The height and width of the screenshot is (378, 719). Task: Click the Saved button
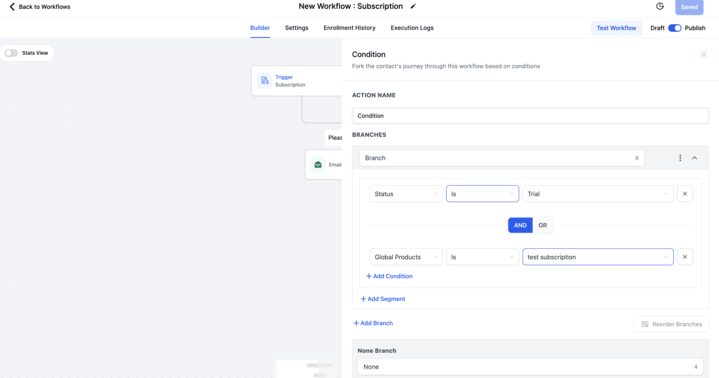689,7
